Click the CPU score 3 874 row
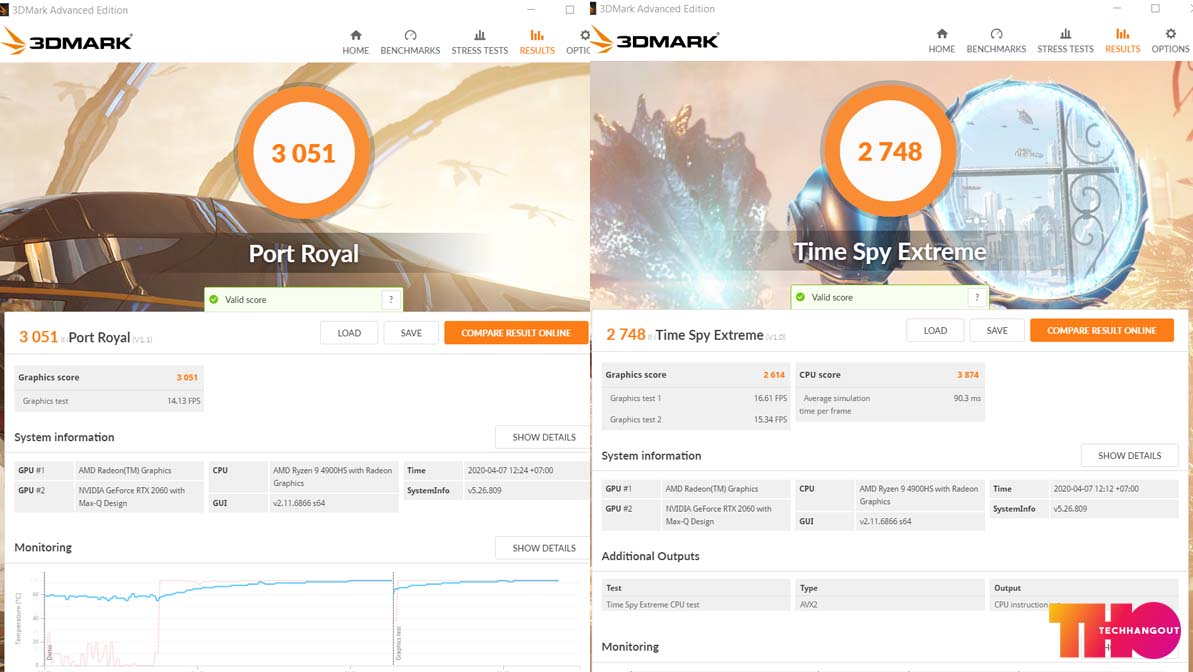This screenshot has height=672, width=1193. [x=889, y=375]
